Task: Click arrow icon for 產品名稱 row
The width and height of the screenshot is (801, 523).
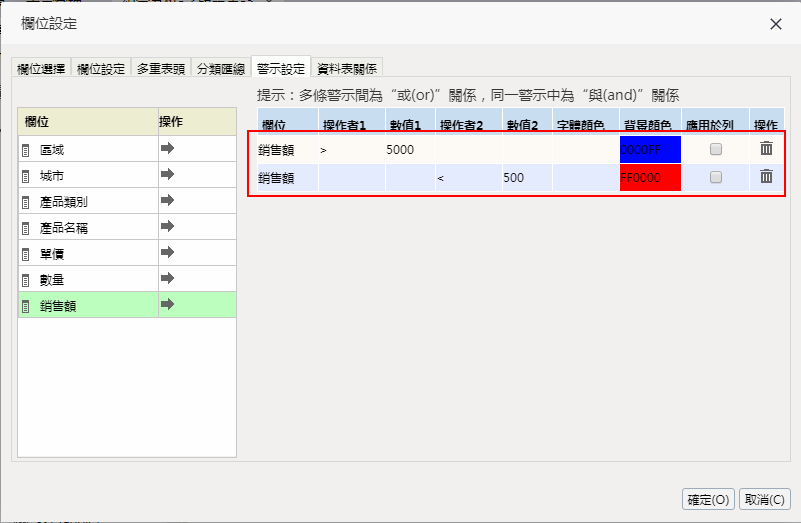Action: click(x=167, y=227)
